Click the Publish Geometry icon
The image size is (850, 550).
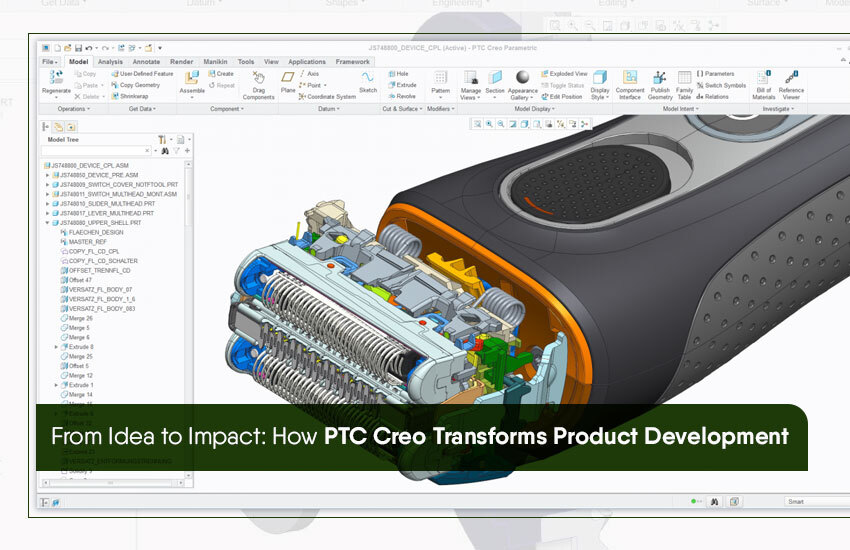coord(660,77)
